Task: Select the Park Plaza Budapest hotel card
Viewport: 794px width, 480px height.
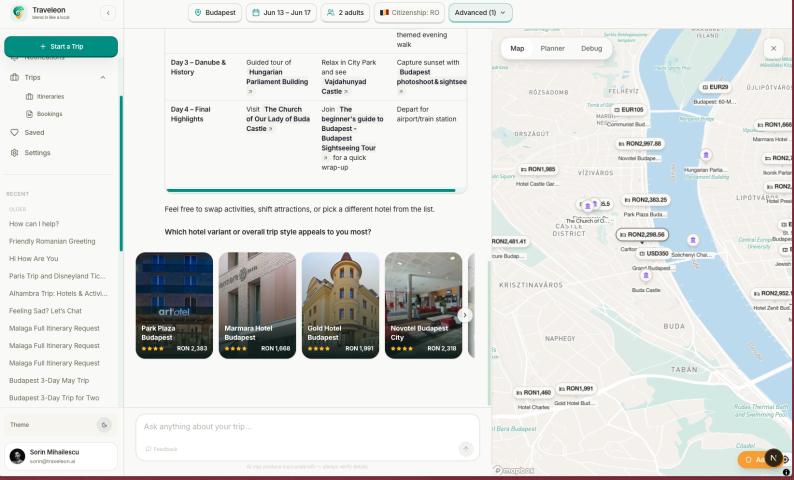Action: [174, 305]
